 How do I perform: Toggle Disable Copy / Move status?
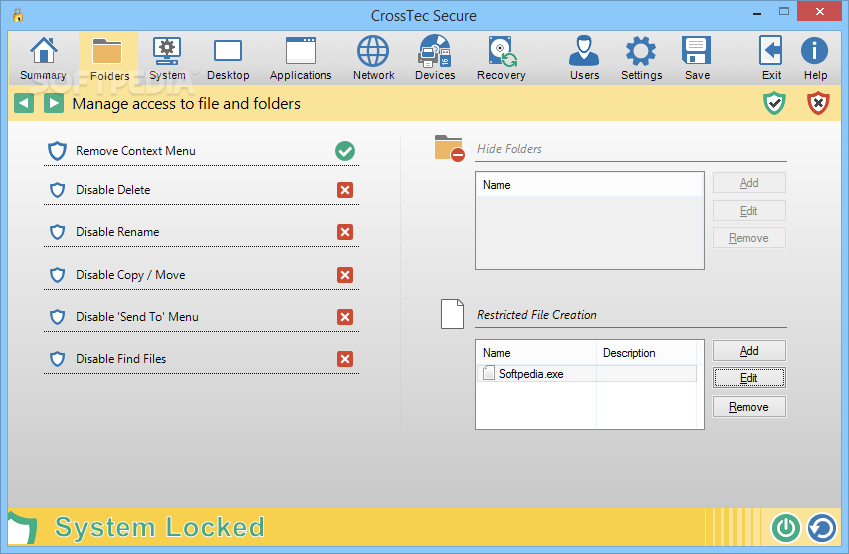[x=345, y=275]
